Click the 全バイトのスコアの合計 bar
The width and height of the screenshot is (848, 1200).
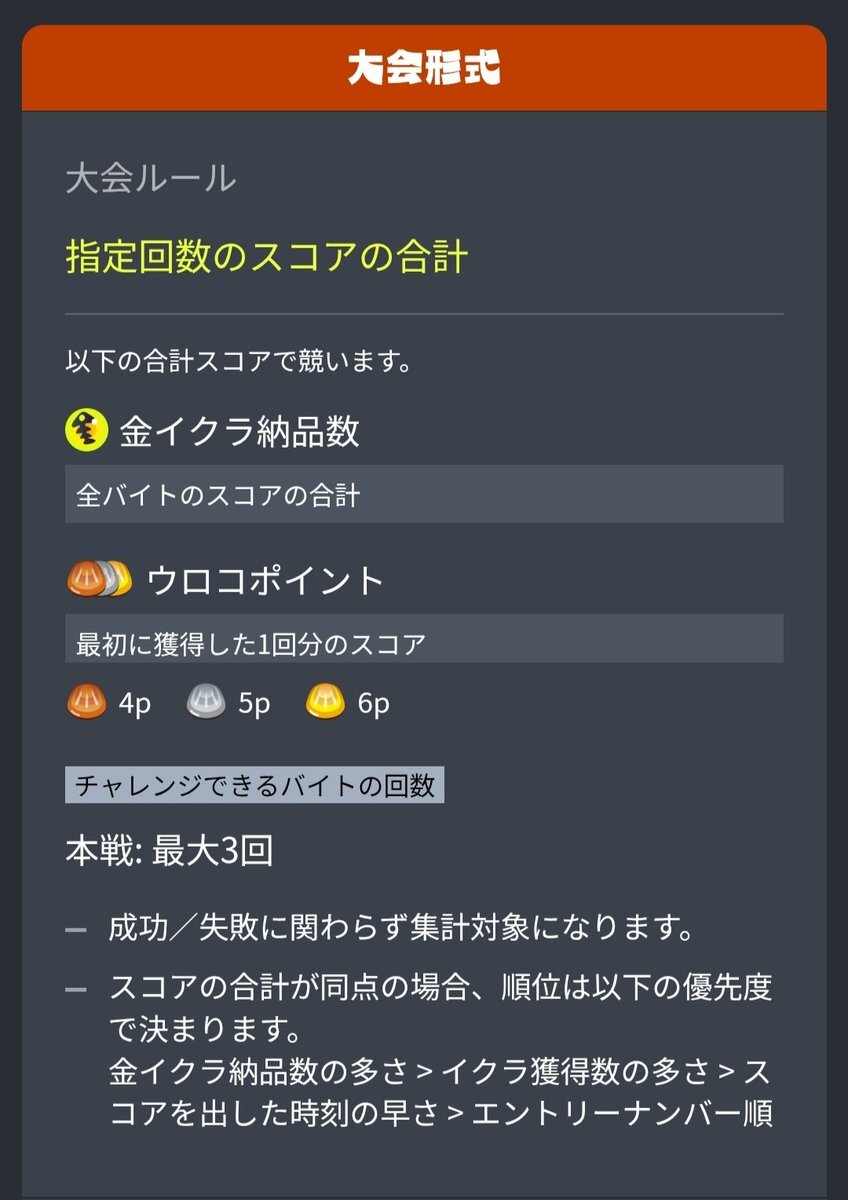click(x=424, y=494)
